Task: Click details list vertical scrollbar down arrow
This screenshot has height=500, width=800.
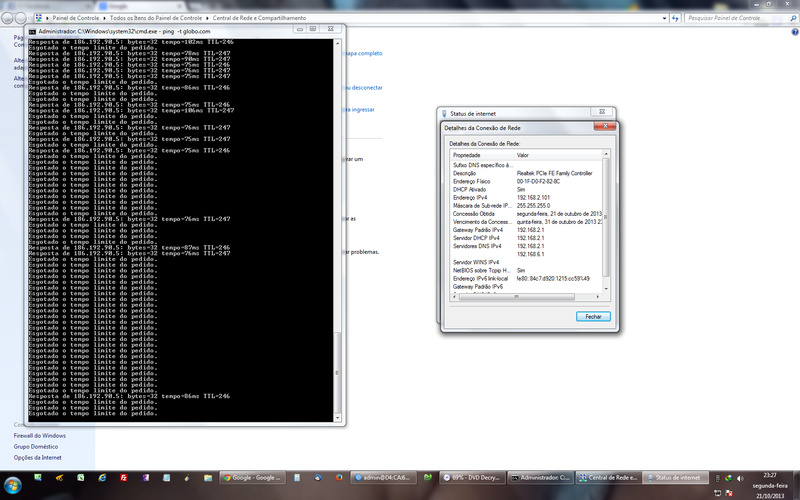Action: [606, 289]
